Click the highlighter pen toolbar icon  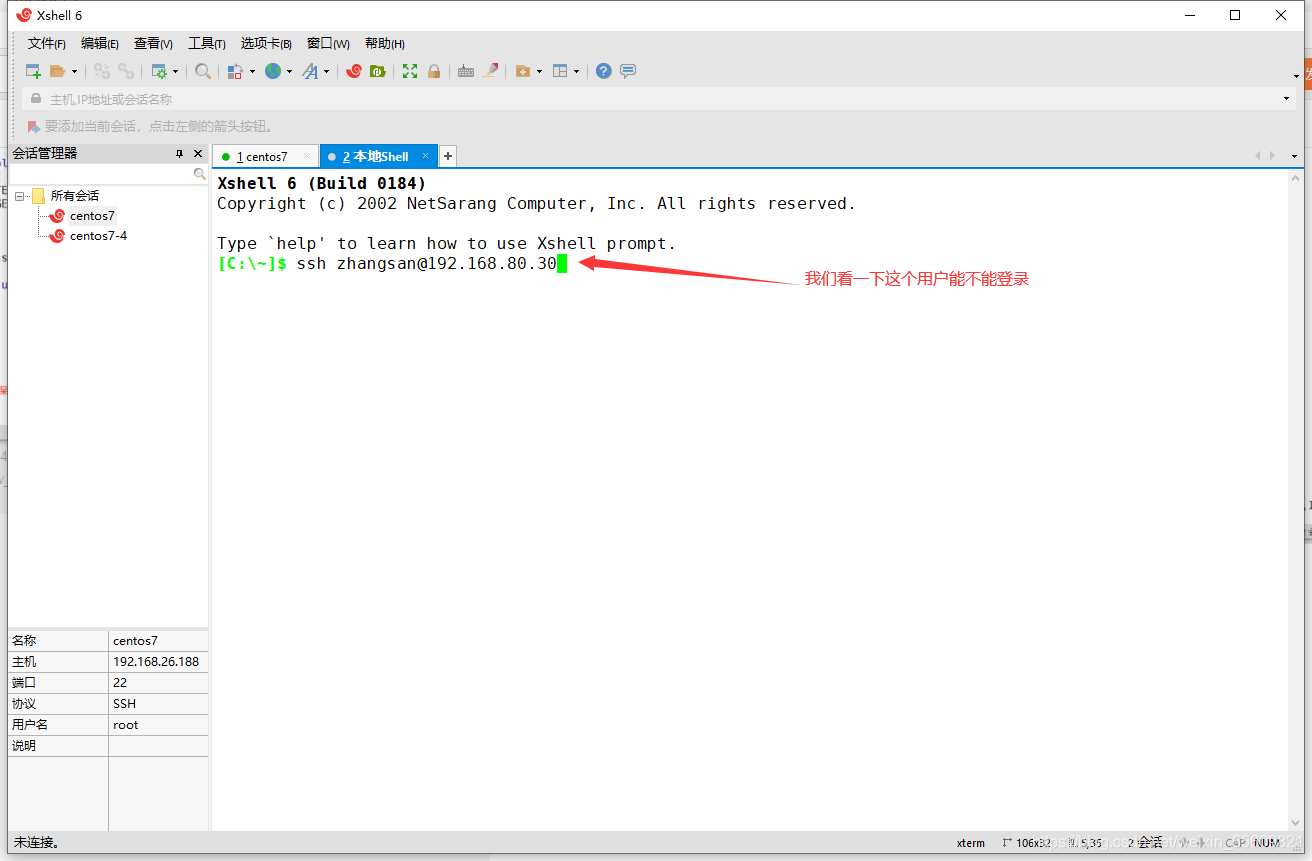tap(490, 71)
